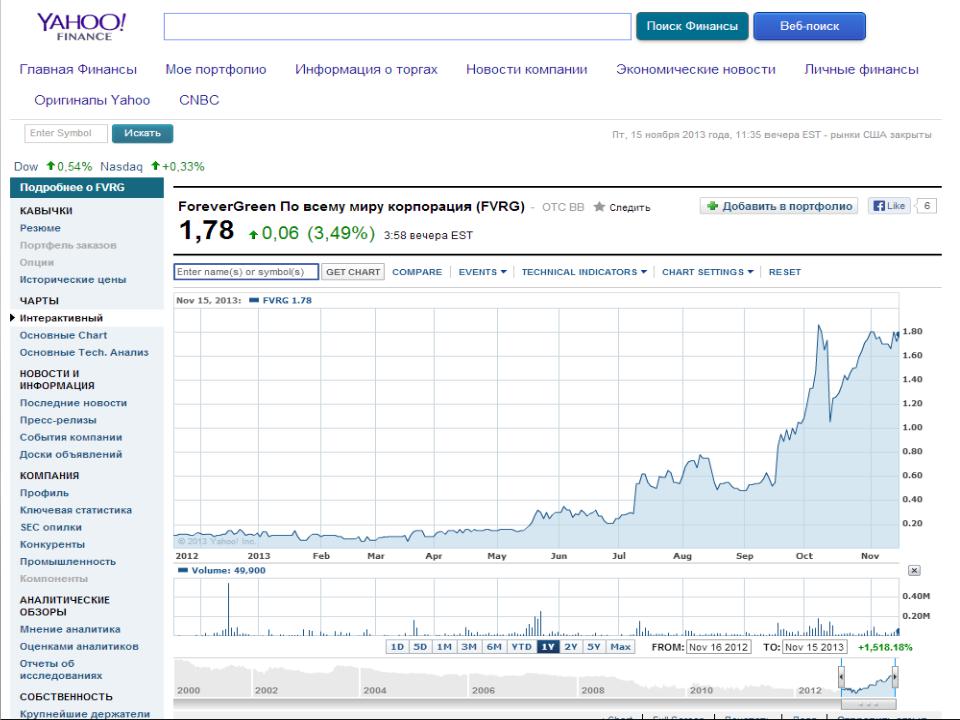The image size is (960, 720).
Task: Click the Поиск Финансы button
Action: point(692,26)
